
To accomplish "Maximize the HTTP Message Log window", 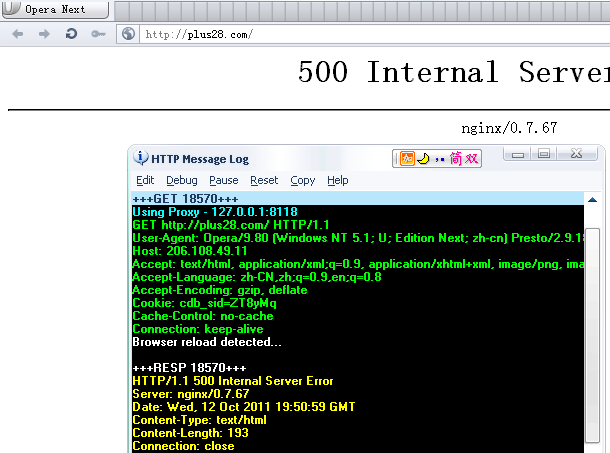I will click(544, 154).
